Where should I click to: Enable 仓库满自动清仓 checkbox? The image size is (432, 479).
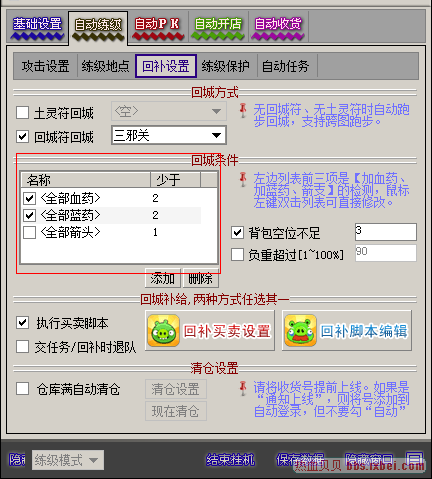pos(22,389)
